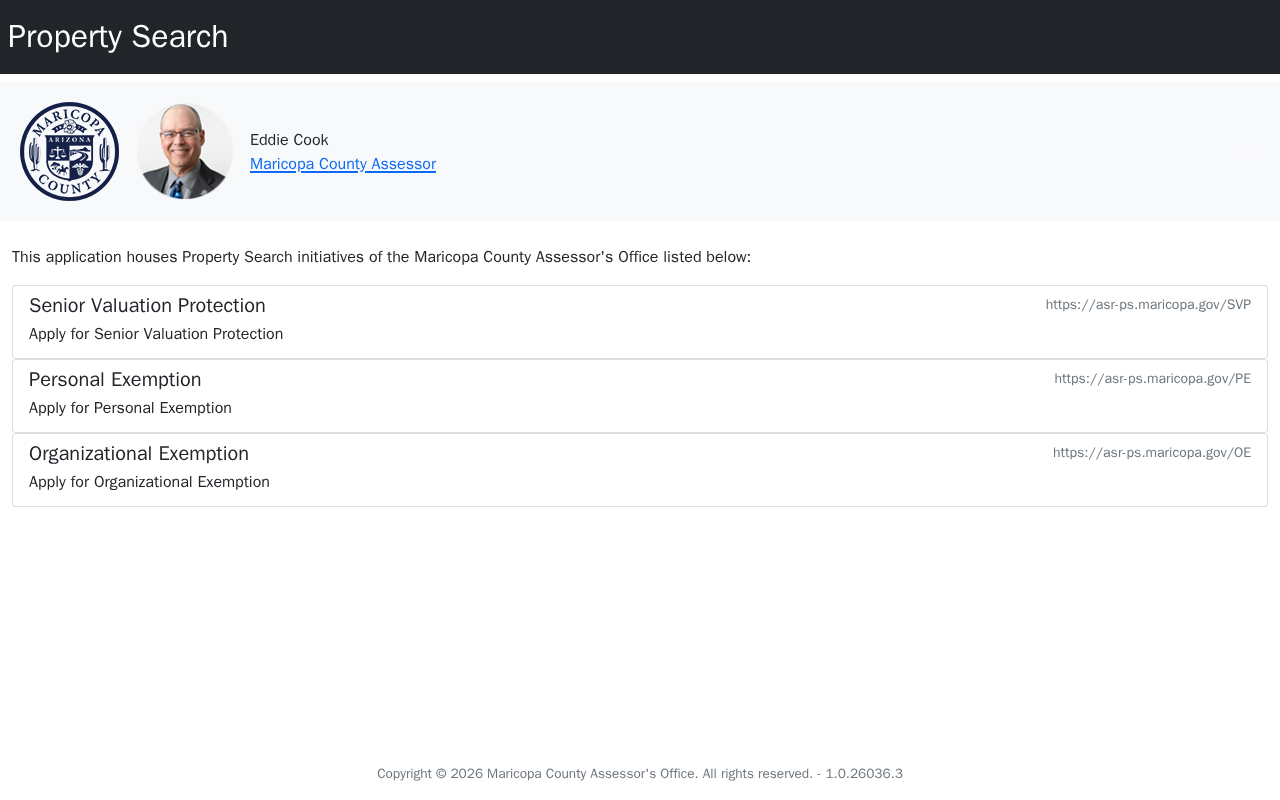This screenshot has width=1280, height=800.
Task: Click the version number 1.0.26036.3 in the footer
Action: pyautogui.click(x=864, y=774)
